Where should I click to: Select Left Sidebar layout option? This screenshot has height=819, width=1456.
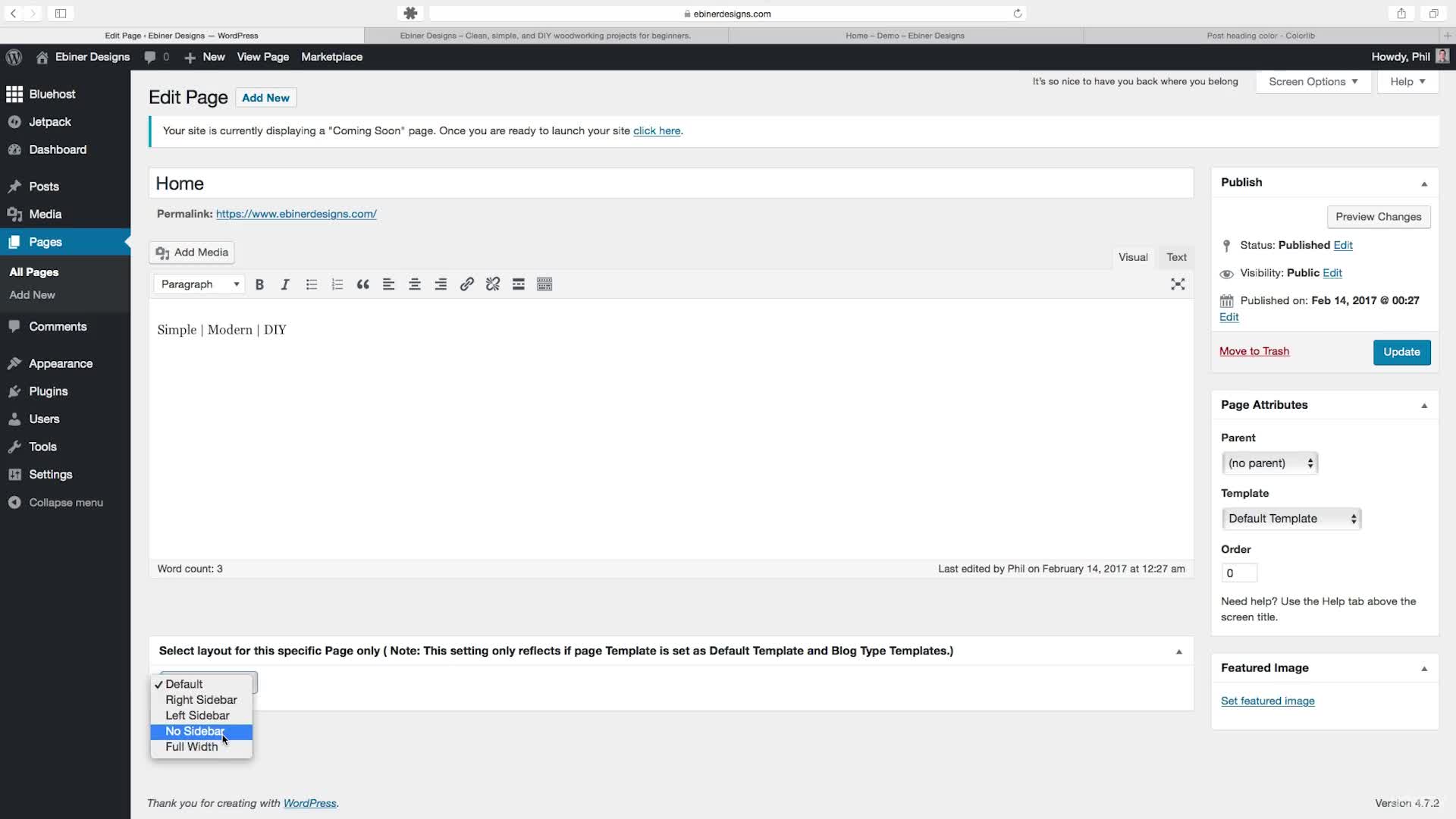[x=201, y=716]
